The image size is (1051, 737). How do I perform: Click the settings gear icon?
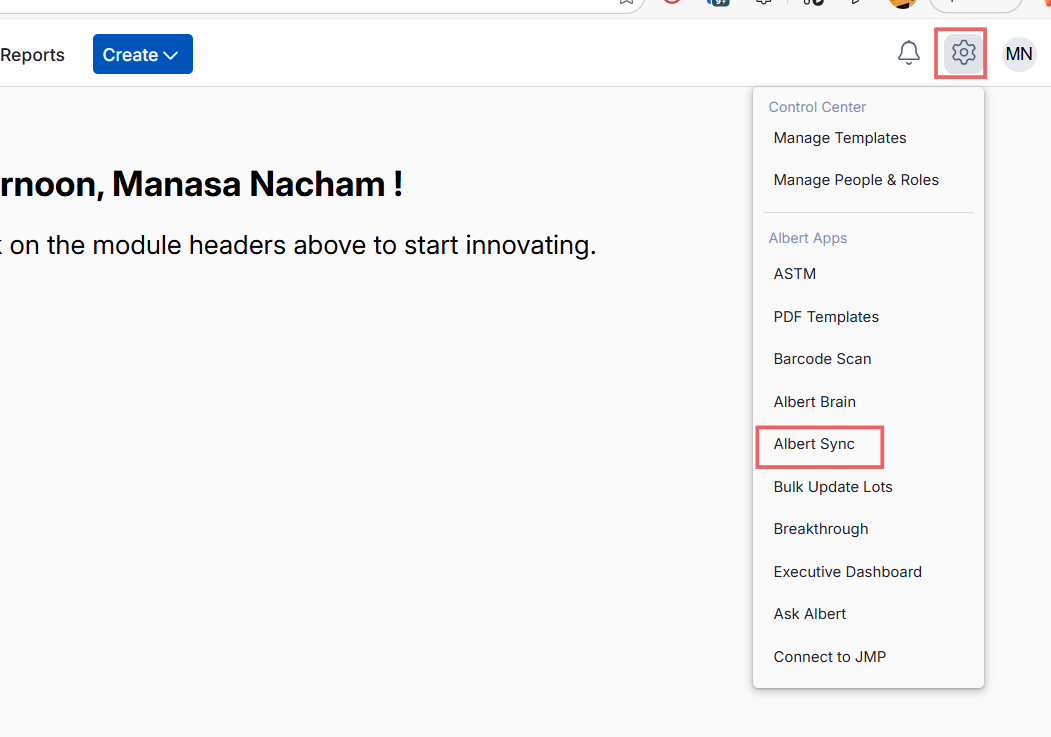pos(963,54)
